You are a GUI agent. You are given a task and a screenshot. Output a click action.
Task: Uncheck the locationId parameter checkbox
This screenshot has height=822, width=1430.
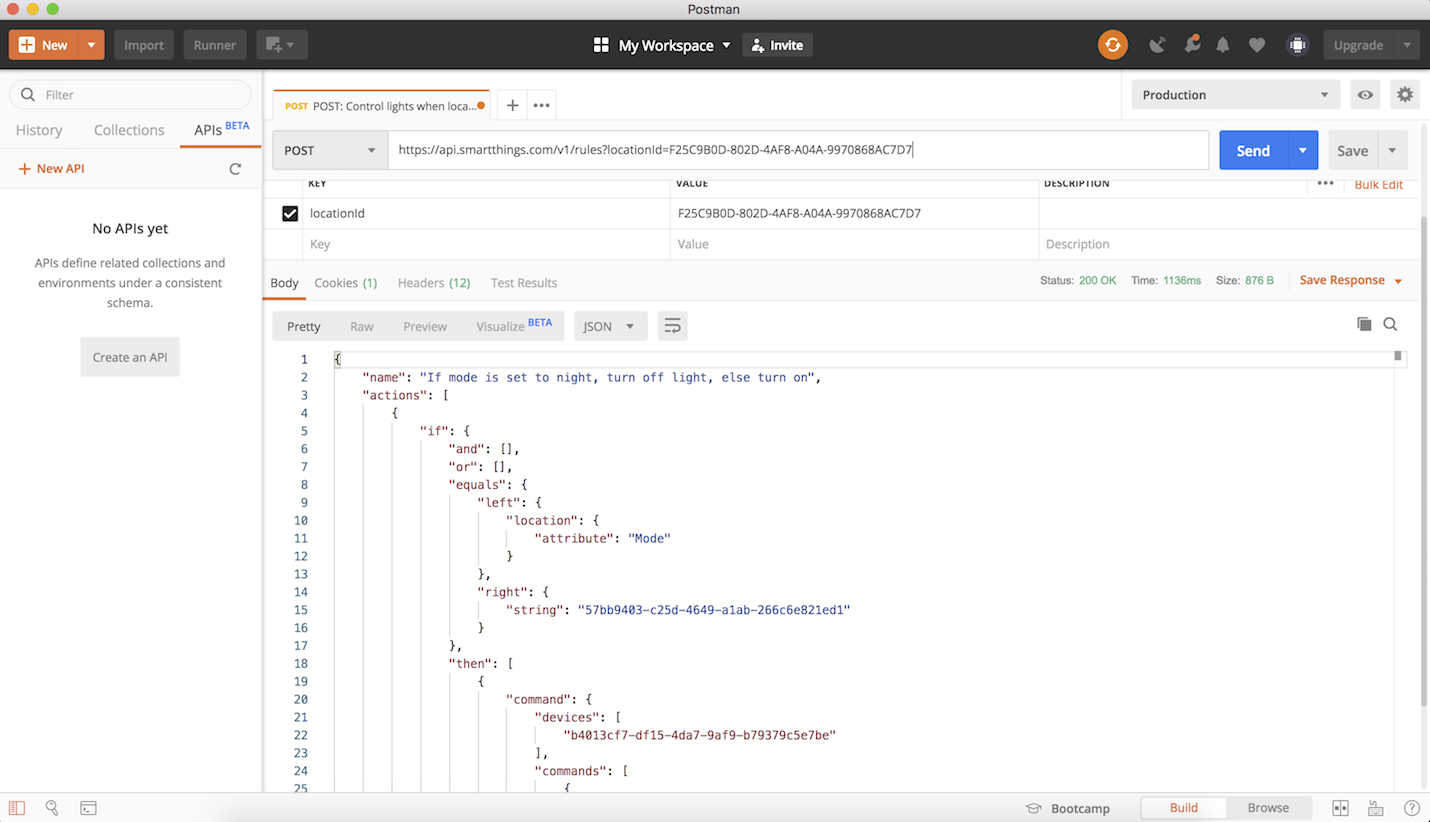290,213
